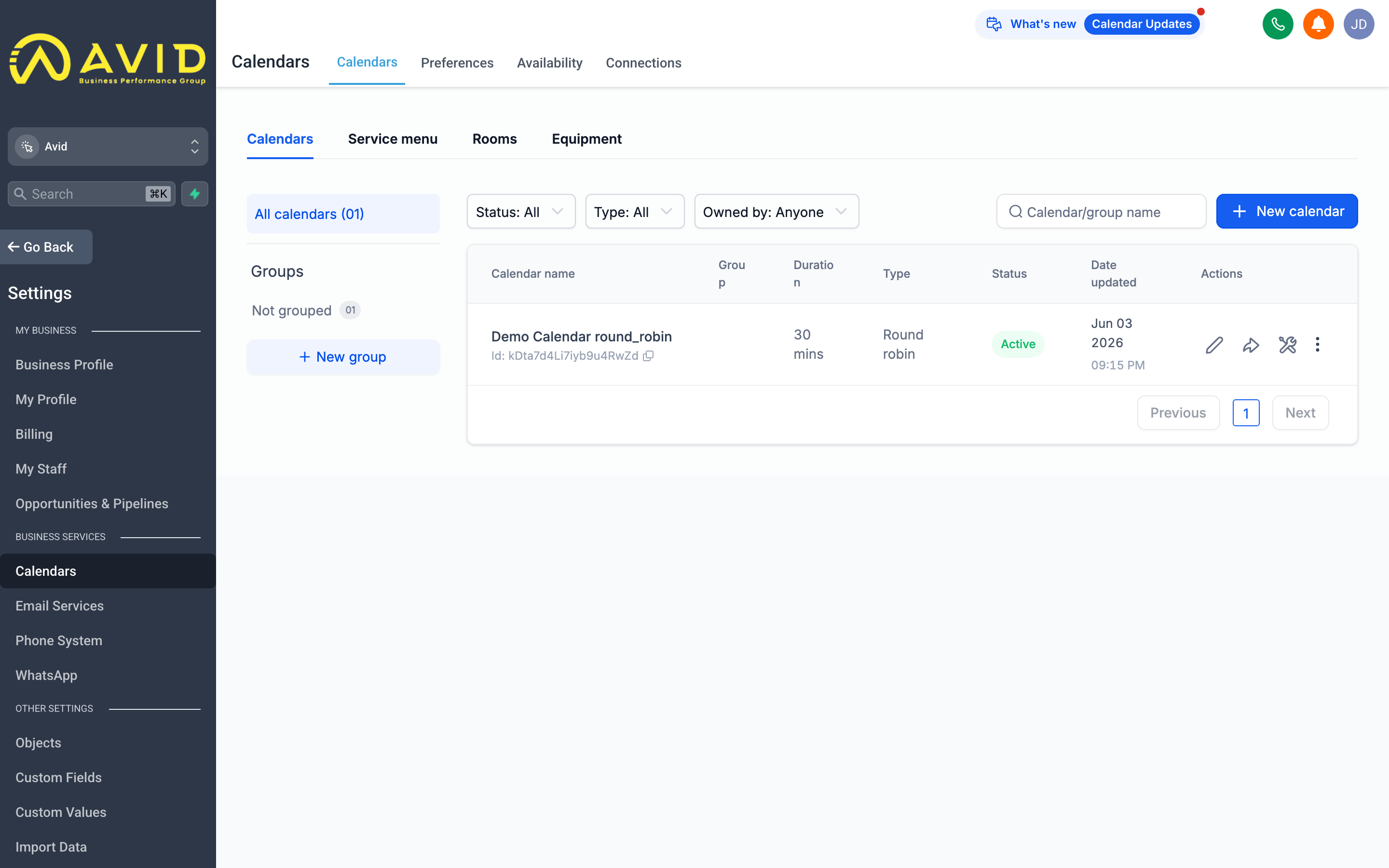This screenshot has width=1389, height=868.
Task: Open Objects settings
Action: click(x=38, y=743)
